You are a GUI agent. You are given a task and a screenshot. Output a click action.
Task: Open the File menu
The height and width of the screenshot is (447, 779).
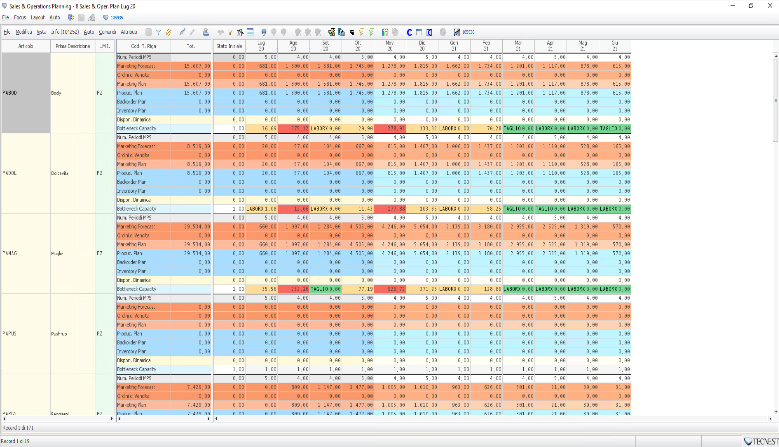[7, 18]
